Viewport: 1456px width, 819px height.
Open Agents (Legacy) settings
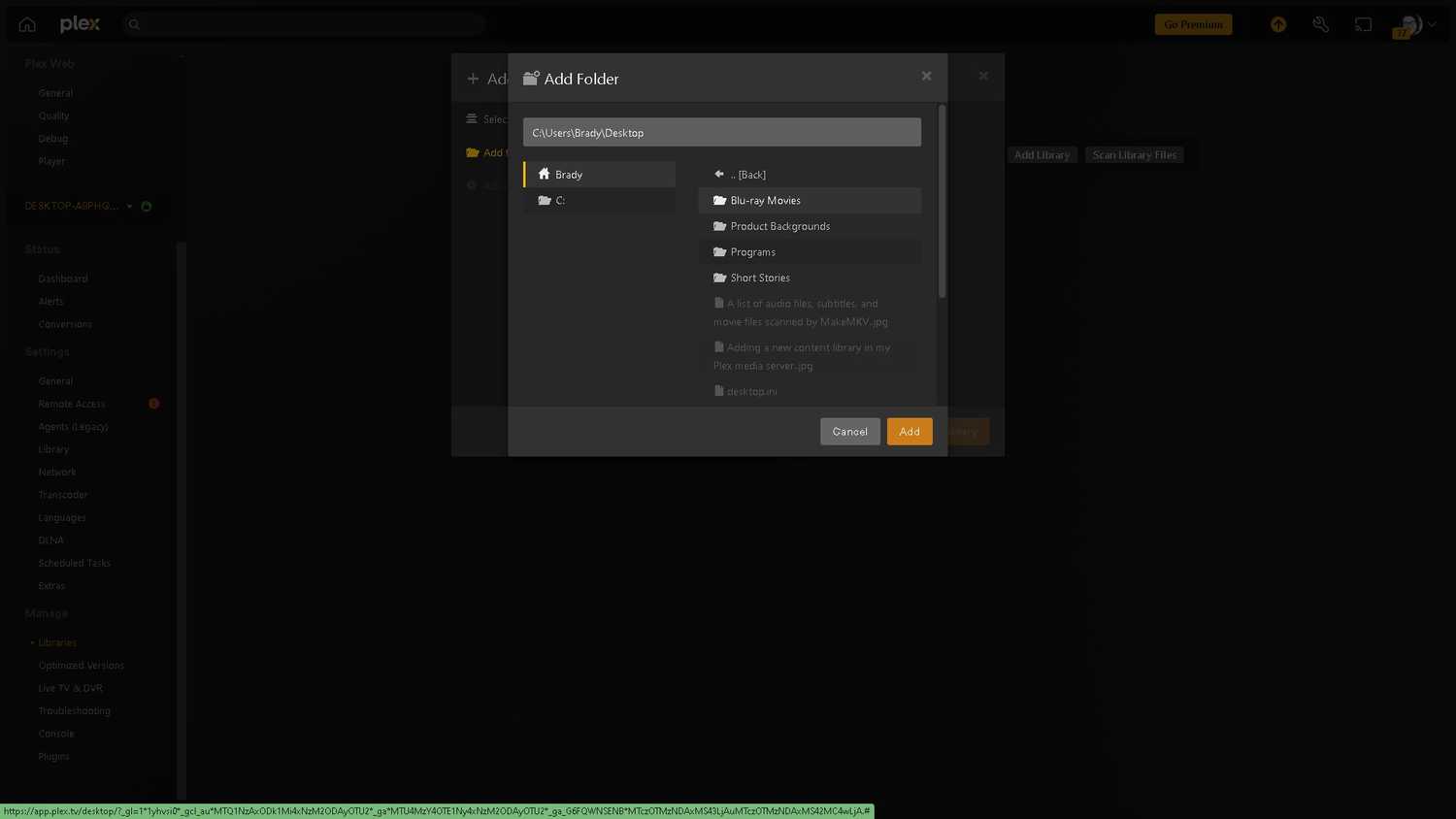pos(73,427)
